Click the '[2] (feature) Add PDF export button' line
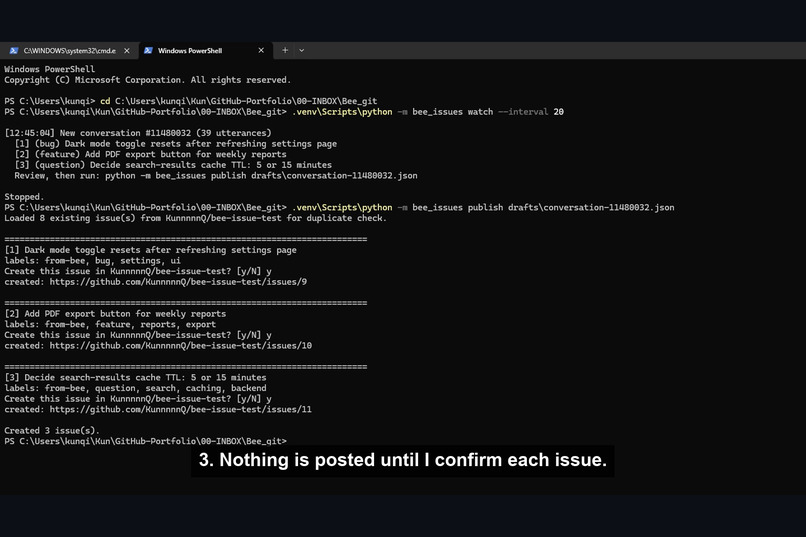This screenshot has width=806, height=537. click(151, 154)
